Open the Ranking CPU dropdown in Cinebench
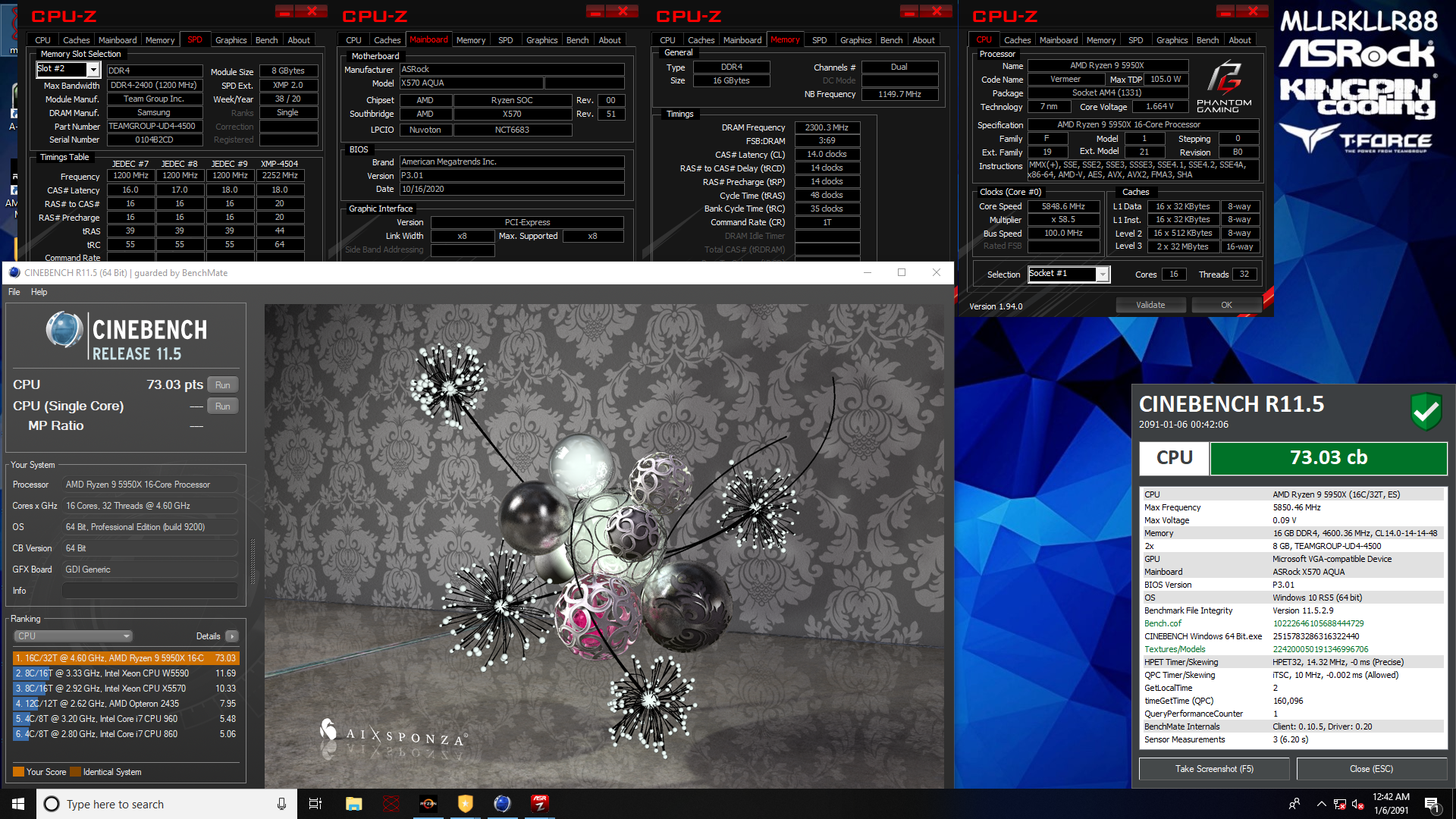The height and width of the screenshot is (819, 1456). pos(74,636)
